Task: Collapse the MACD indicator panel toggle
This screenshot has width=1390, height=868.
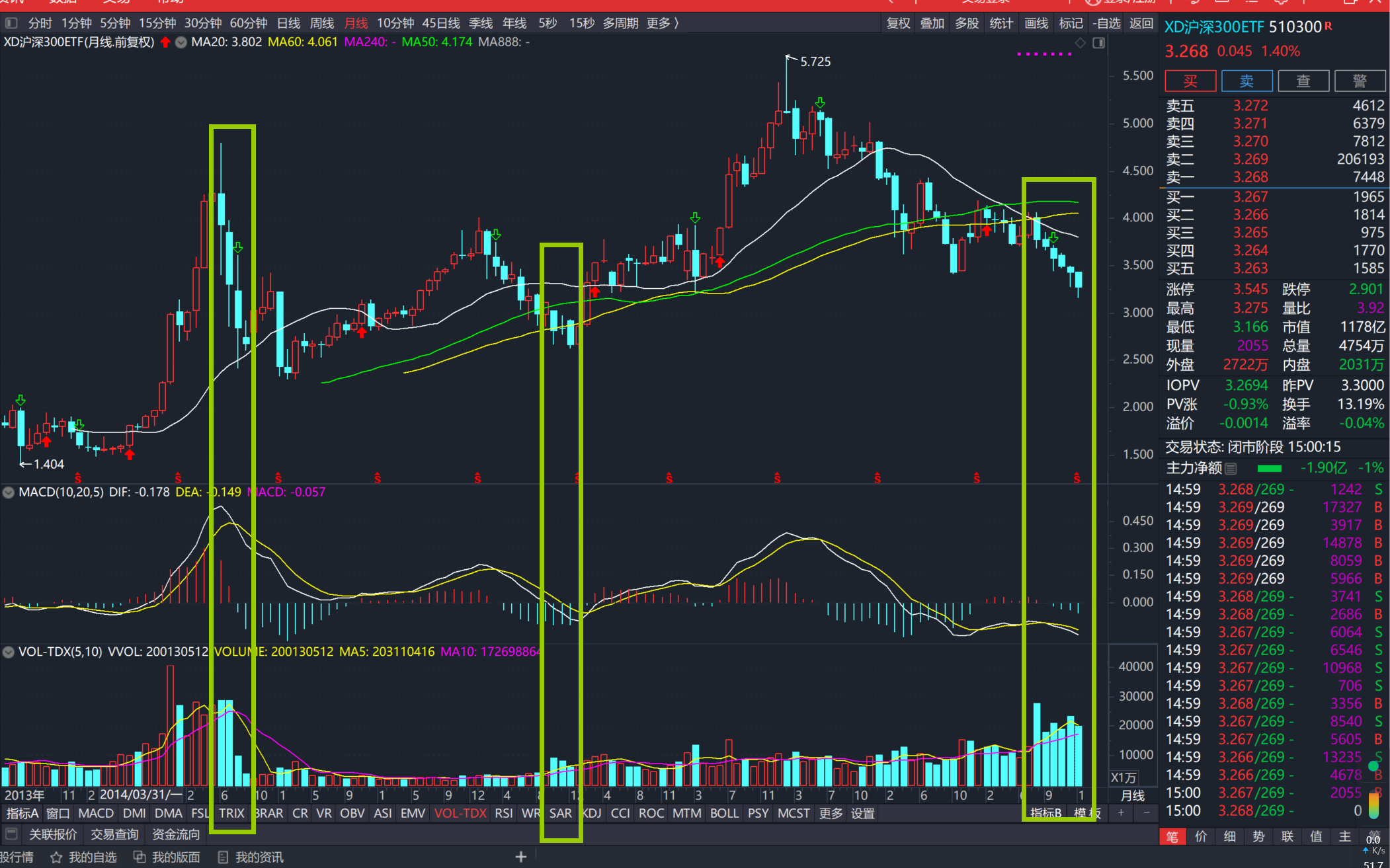Action: (x=9, y=492)
